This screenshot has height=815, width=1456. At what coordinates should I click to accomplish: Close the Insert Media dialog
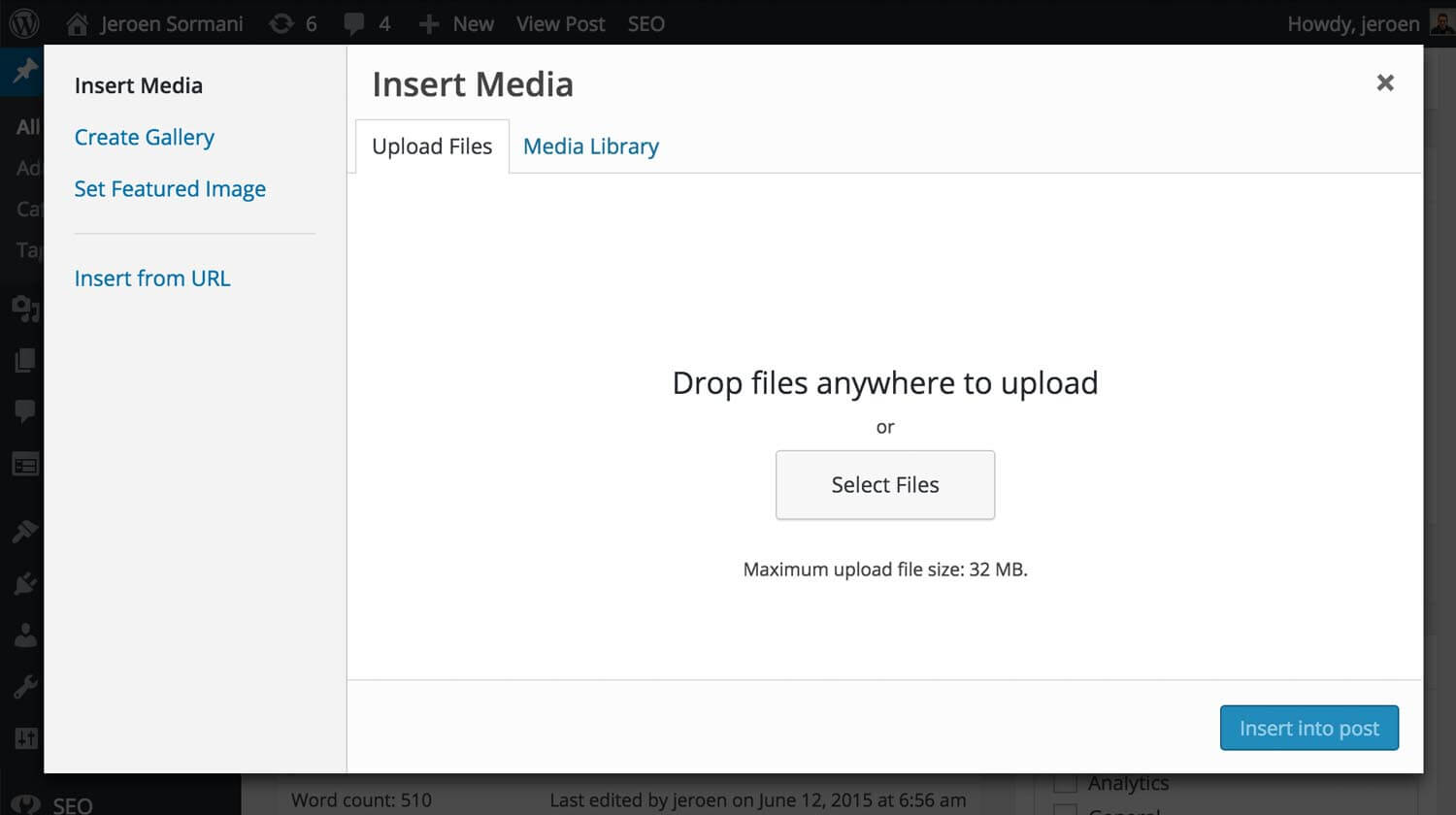pyautogui.click(x=1385, y=83)
